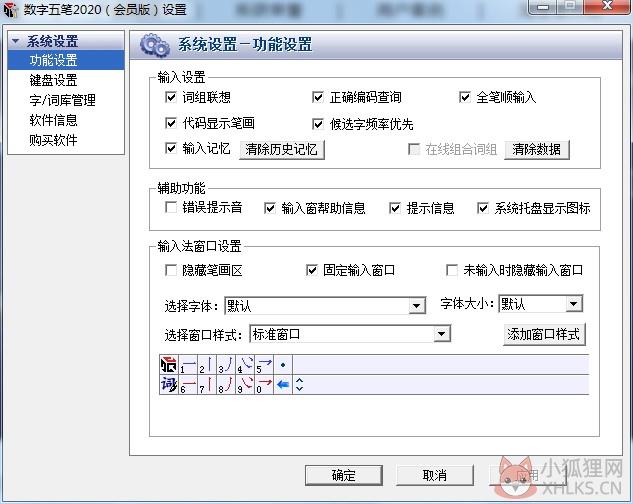
Task: Click the greyed 在线组合词组 checkbox
Action: point(414,149)
